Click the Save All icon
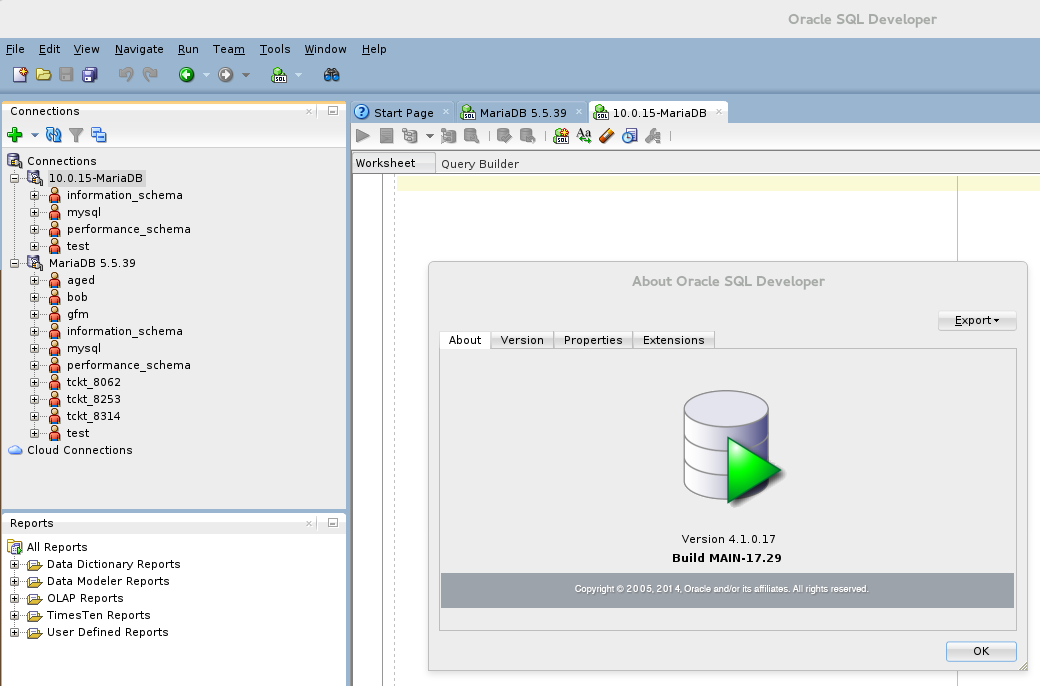1040x686 pixels. coord(90,75)
